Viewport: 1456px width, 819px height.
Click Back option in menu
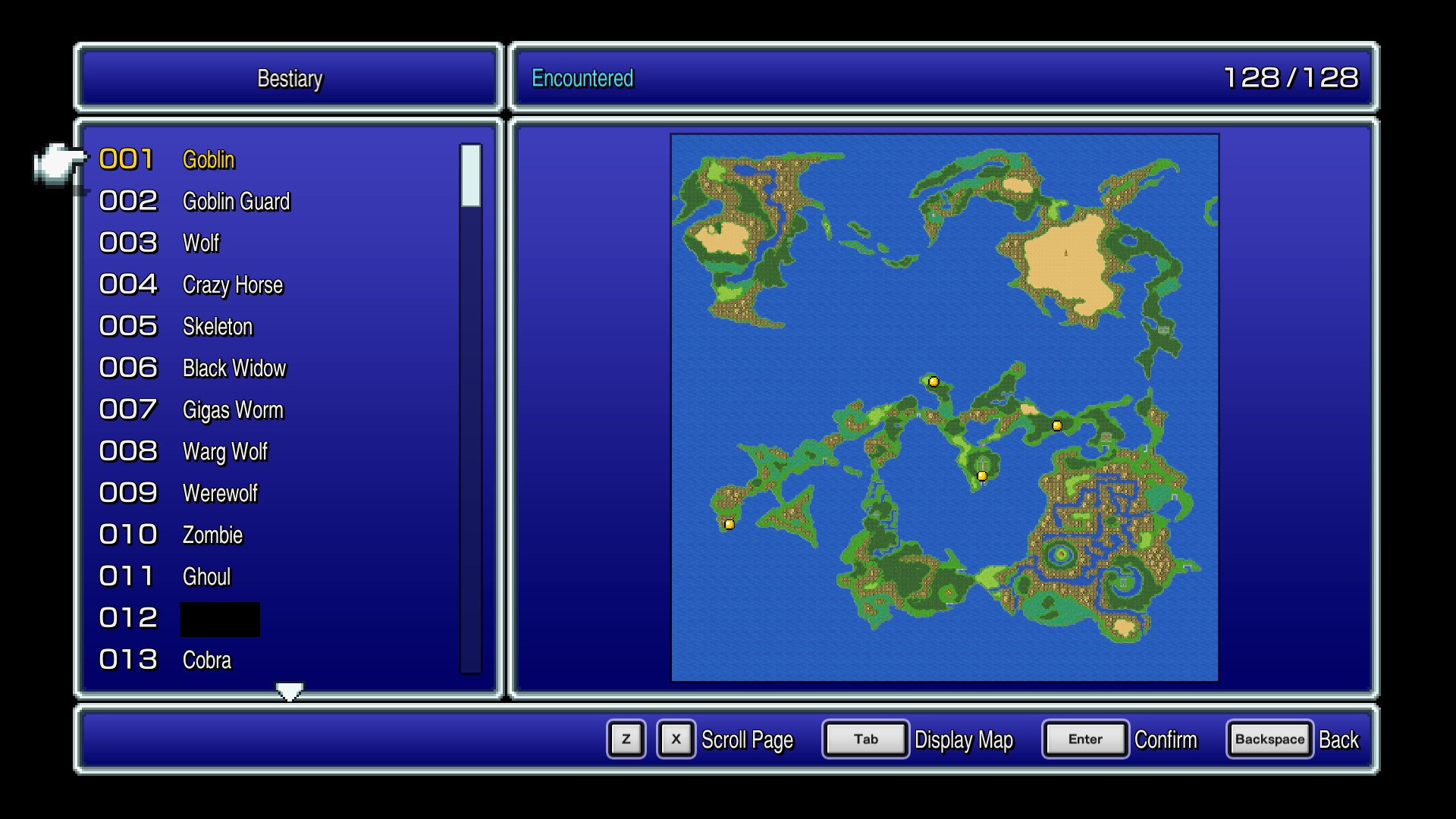pos(1337,740)
